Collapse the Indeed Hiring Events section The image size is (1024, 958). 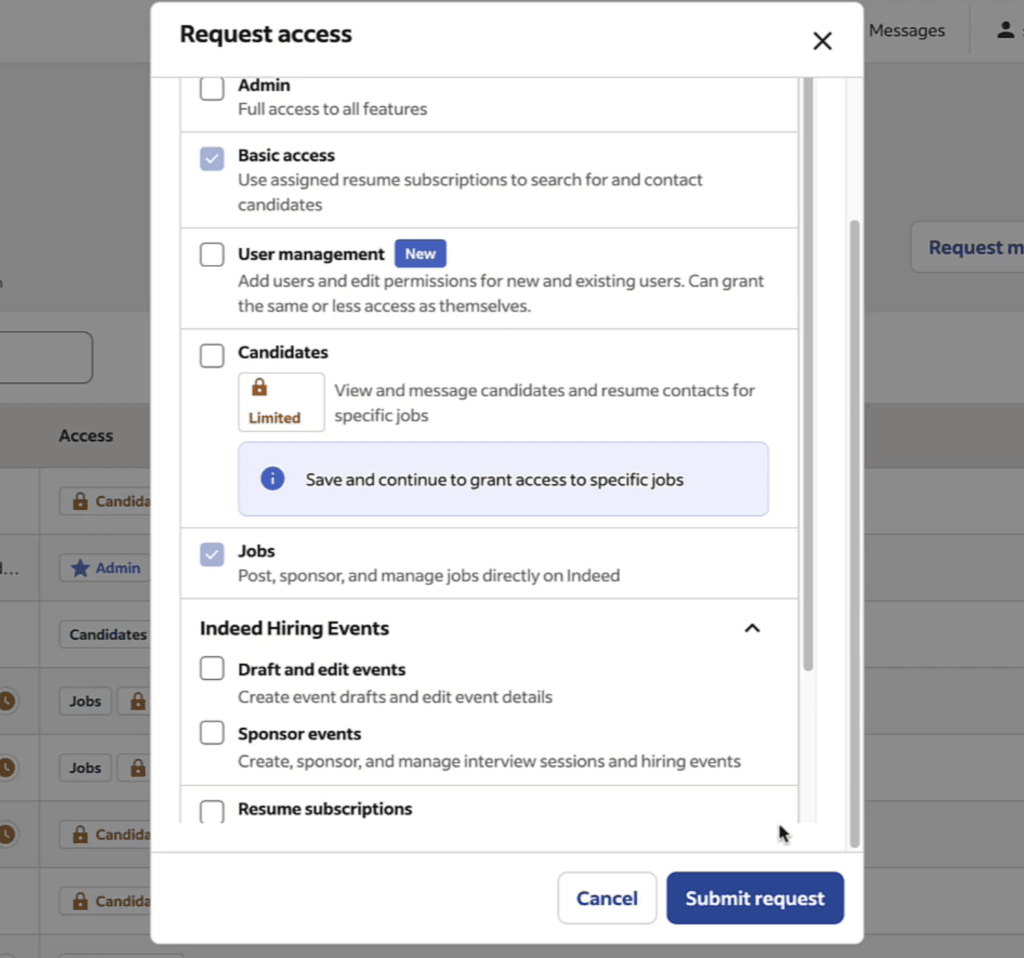pyautogui.click(x=753, y=628)
